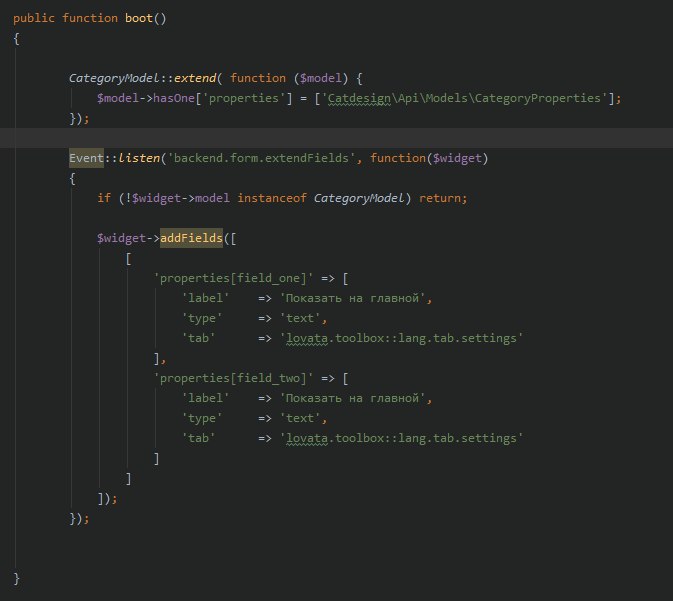673x601 pixels.
Task: Click the '$widget' parameter in function($widget)
Action: 457,158
